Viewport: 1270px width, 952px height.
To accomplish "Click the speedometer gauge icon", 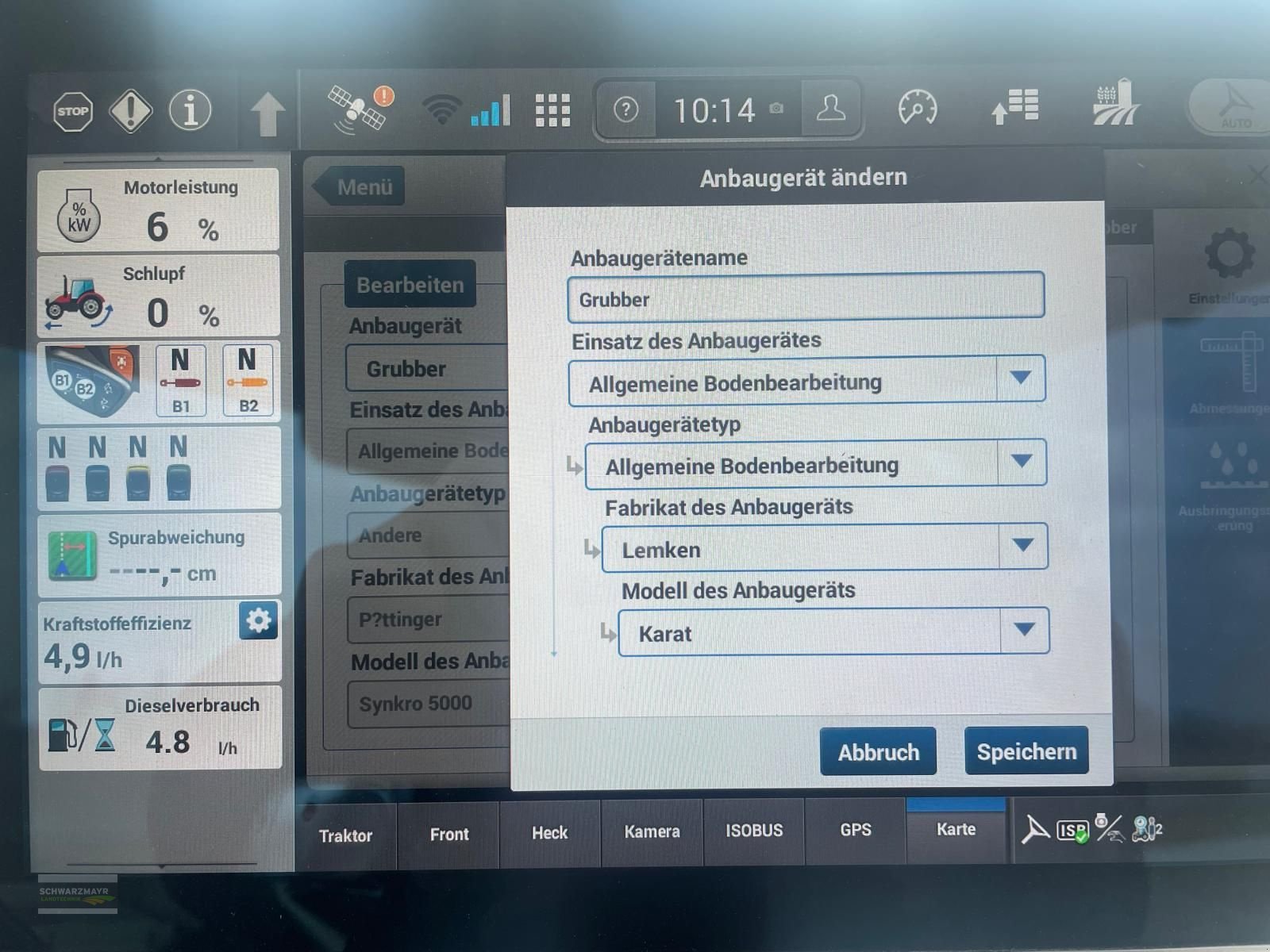I will click(918, 108).
